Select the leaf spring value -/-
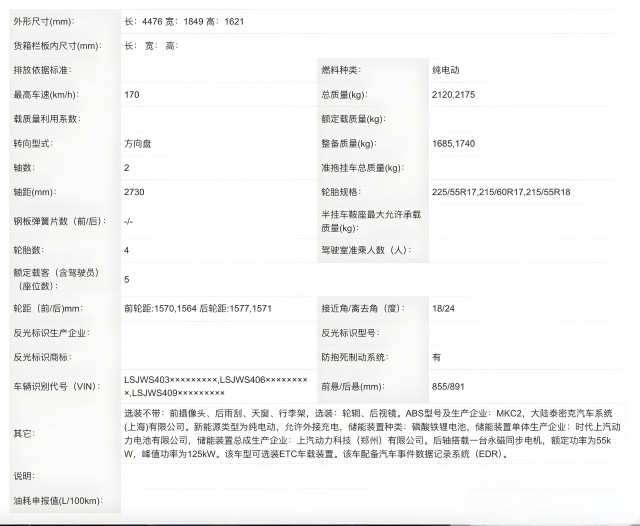Screen dimensions: 640x526 128,221
